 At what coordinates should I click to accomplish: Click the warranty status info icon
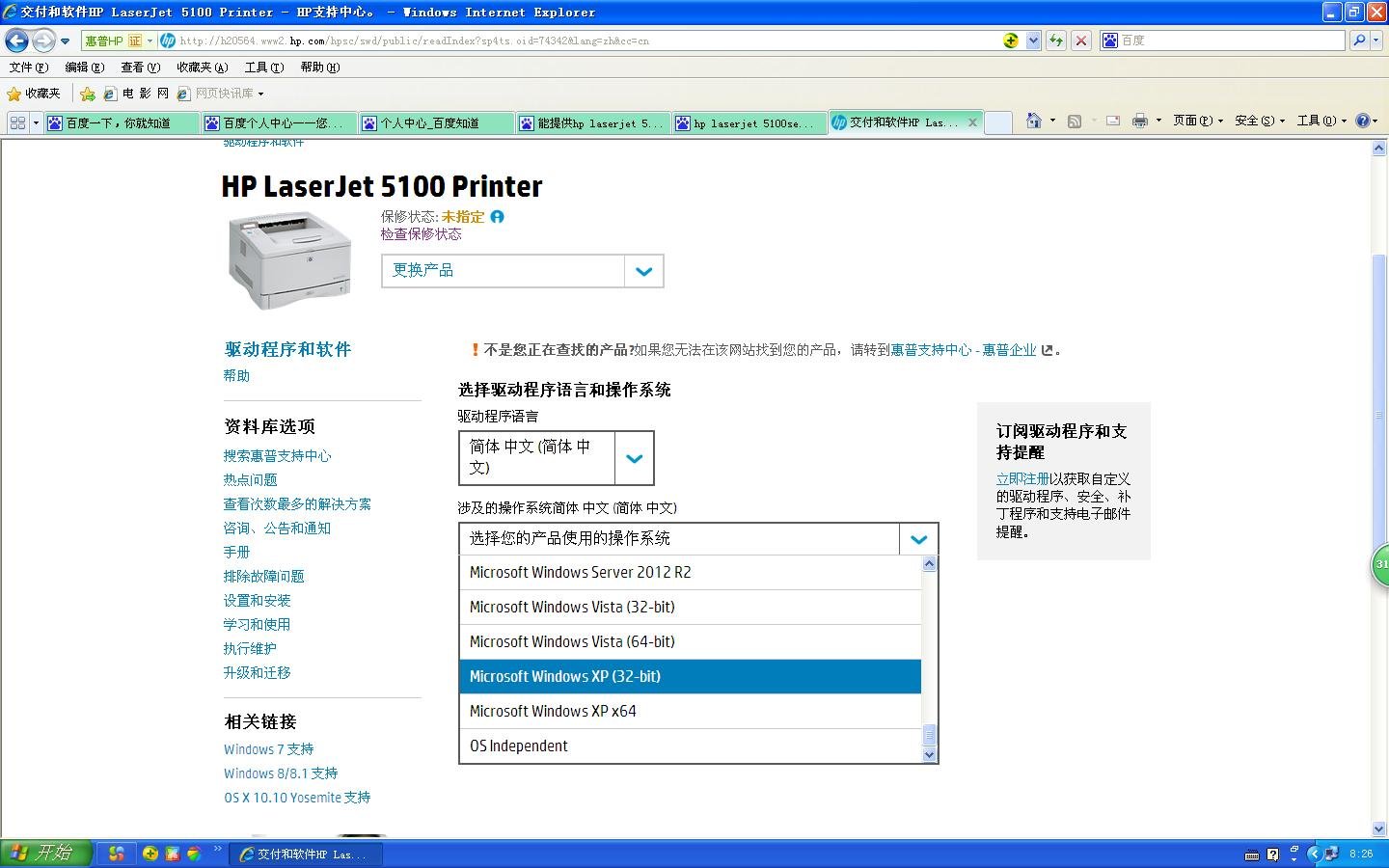point(497,217)
